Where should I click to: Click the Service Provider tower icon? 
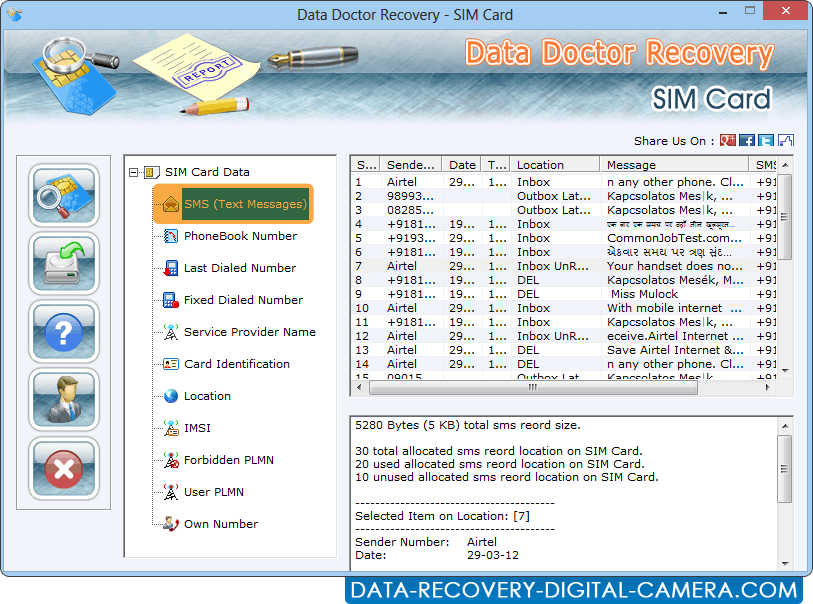coord(171,332)
